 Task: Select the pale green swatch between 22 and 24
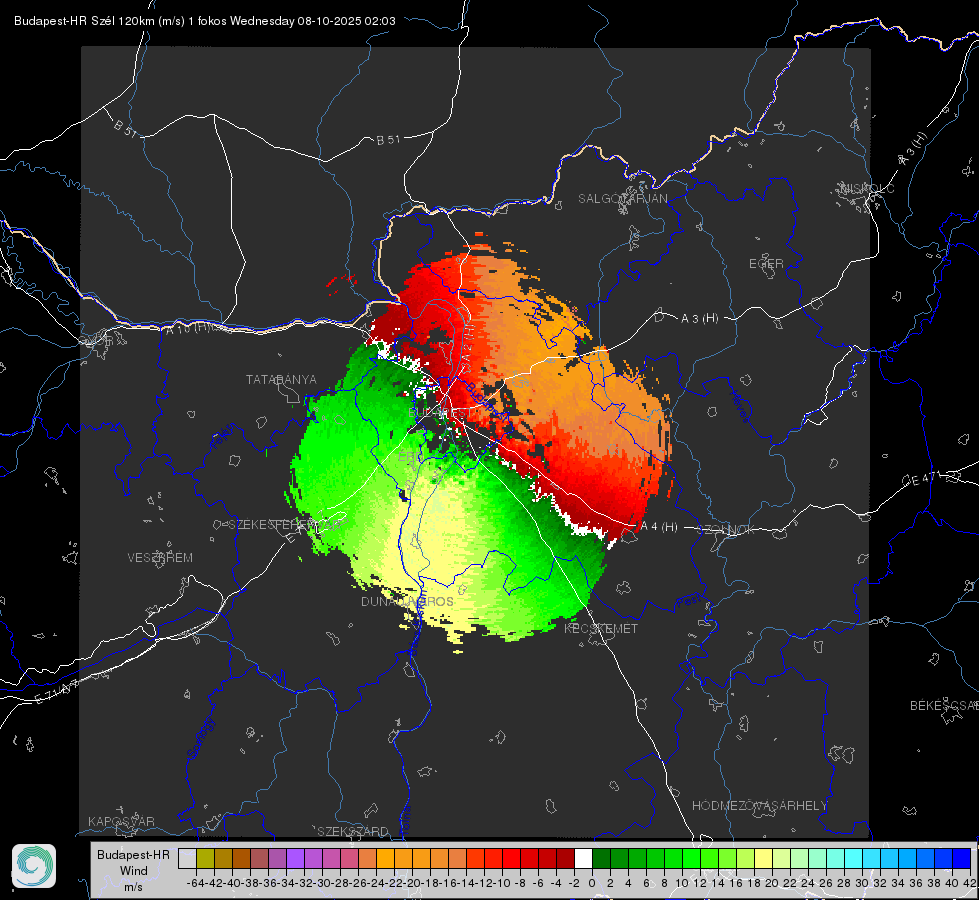click(799, 858)
